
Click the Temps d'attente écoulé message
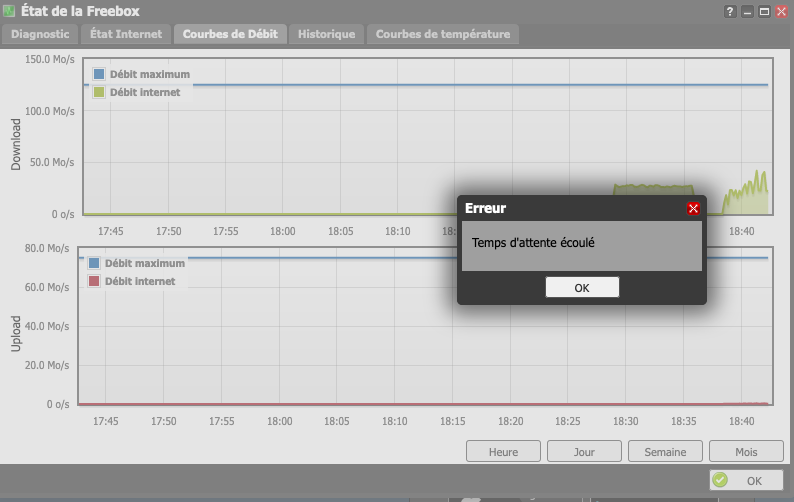[533, 243]
